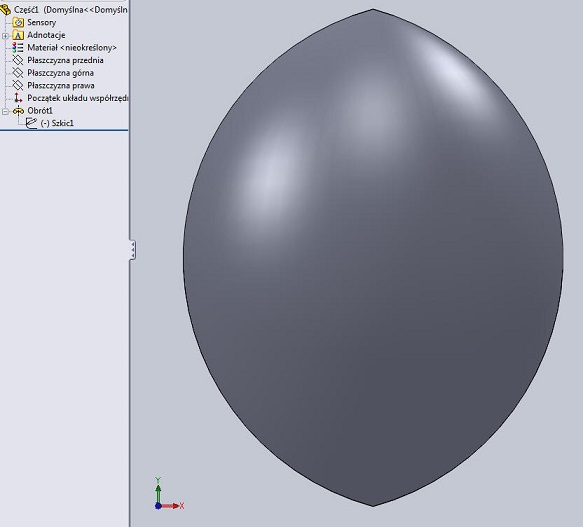Select the Płaszczyzna przednia plane icon
The image size is (583, 527).
(x=18, y=60)
